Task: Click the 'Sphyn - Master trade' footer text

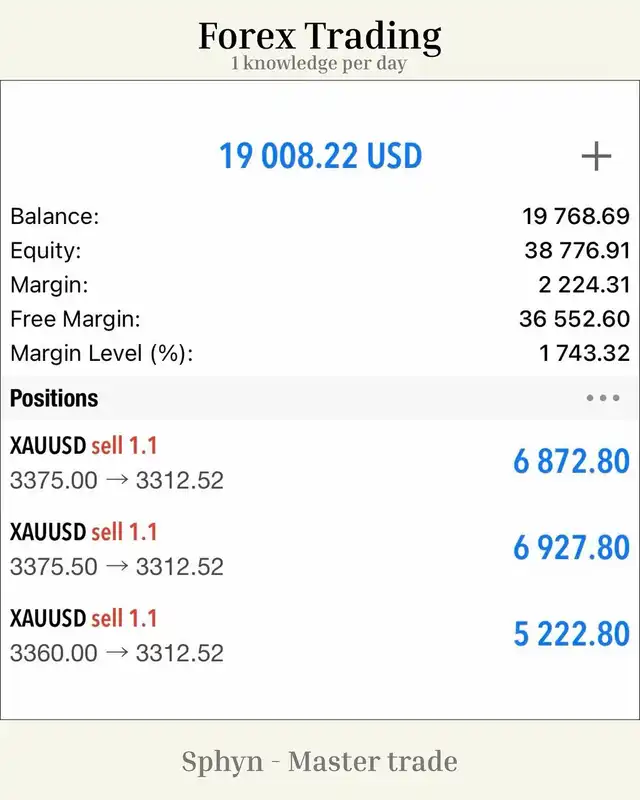Action: (x=319, y=762)
